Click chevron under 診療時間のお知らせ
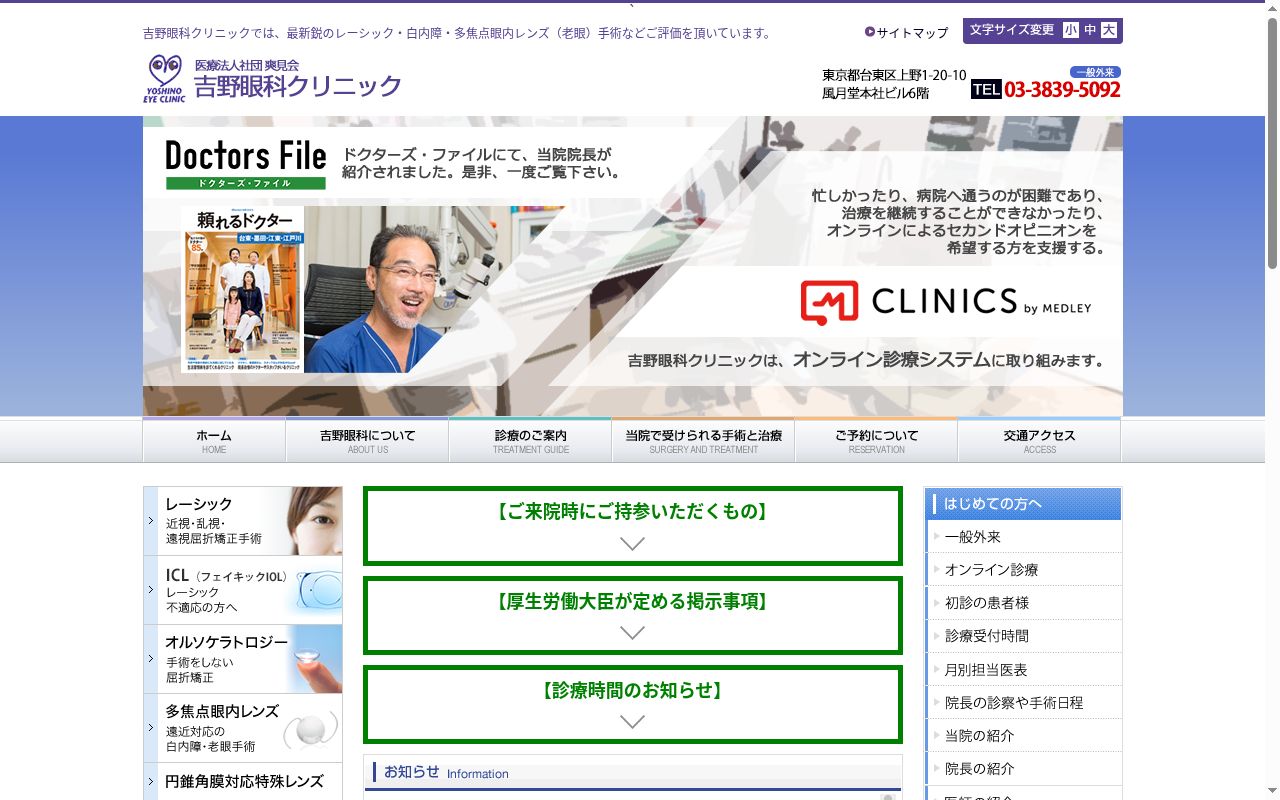The height and width of the screenshot is (800, 1280). 632,722
